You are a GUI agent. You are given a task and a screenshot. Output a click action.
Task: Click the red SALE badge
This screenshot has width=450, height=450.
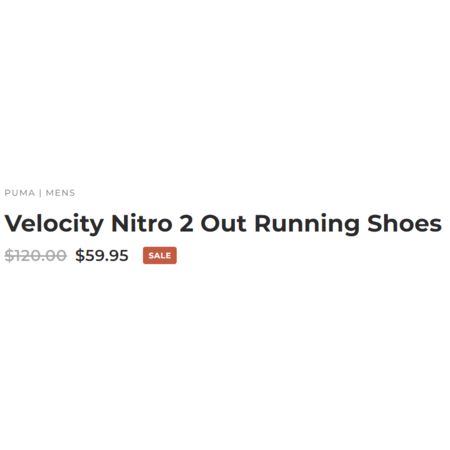coord(160,255)
